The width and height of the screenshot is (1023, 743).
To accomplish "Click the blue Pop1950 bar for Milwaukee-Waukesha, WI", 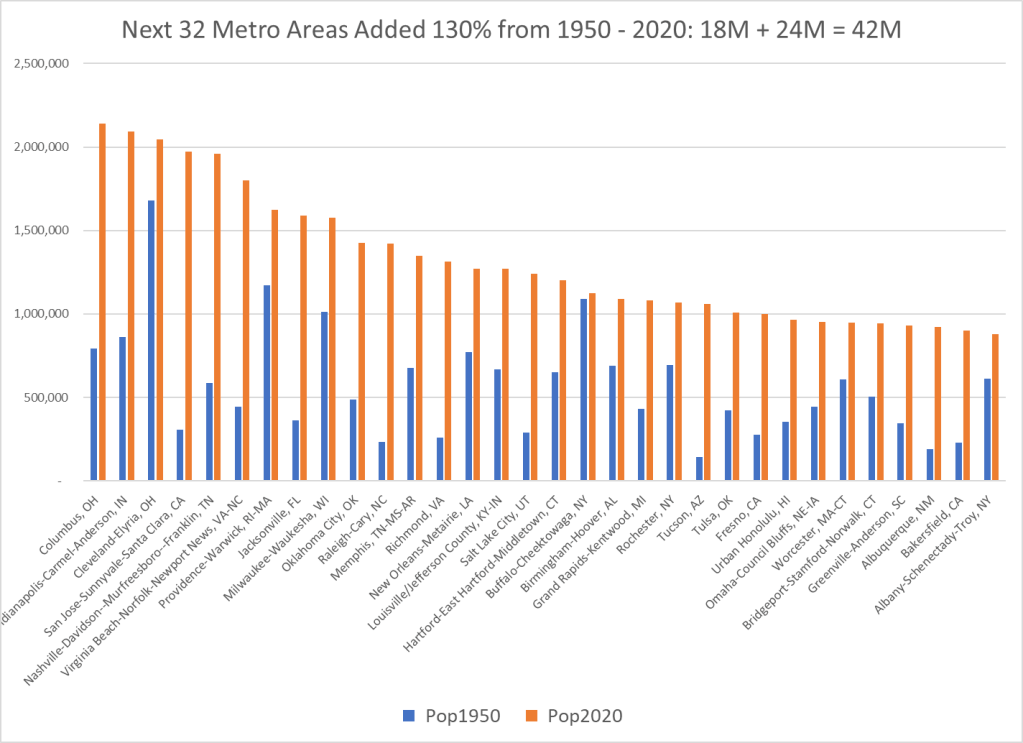I will (x=324, y=396).
